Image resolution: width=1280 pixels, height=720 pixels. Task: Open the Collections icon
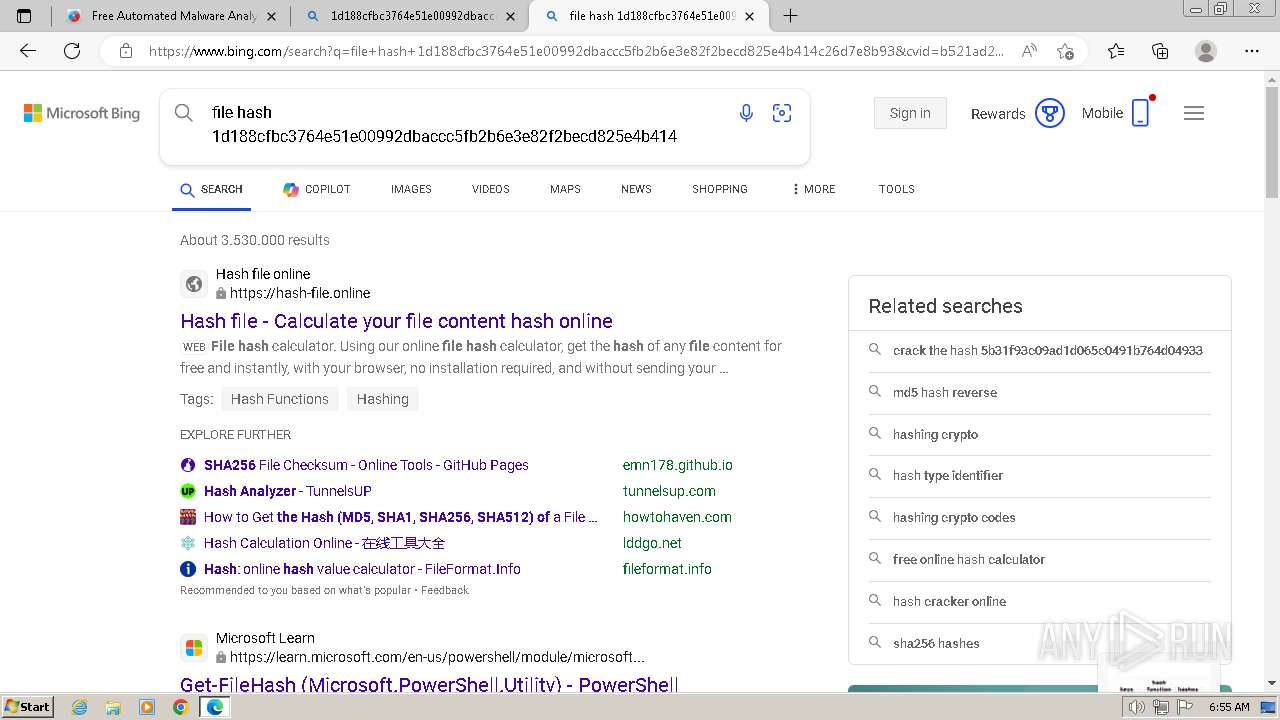(x=1160, y=51)
